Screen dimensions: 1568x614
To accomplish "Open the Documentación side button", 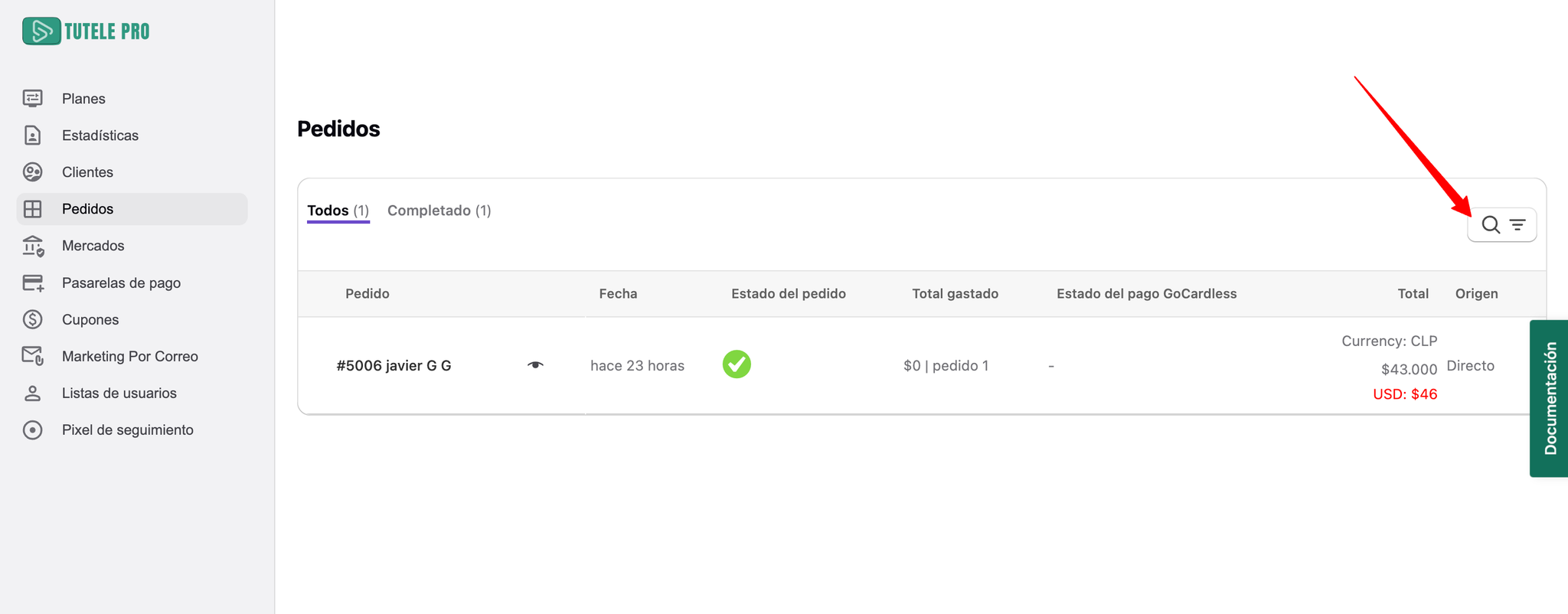I will coord(1550,398).
